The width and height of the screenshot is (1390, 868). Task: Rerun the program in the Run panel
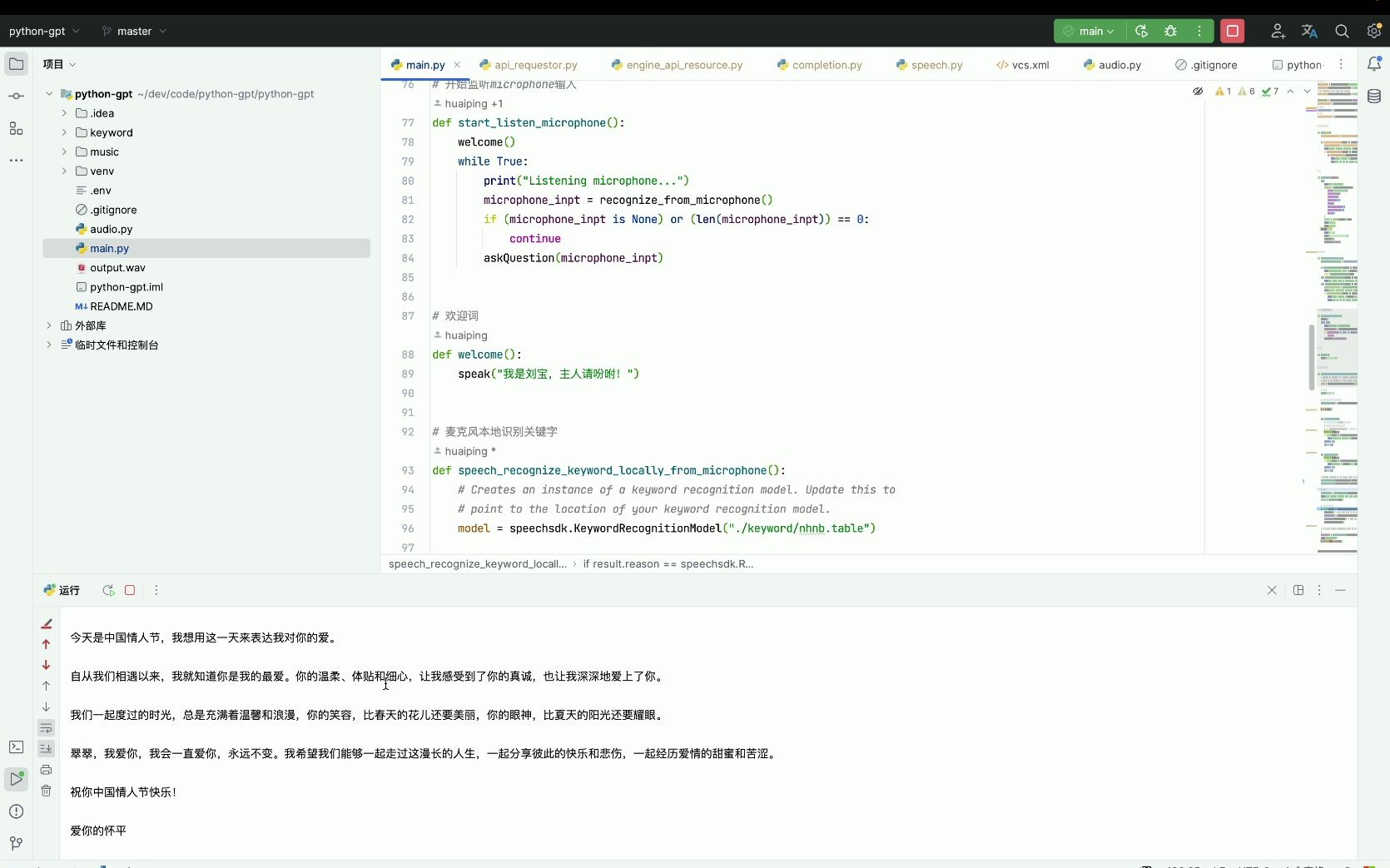pyautogui.click(x=108, y=590)
